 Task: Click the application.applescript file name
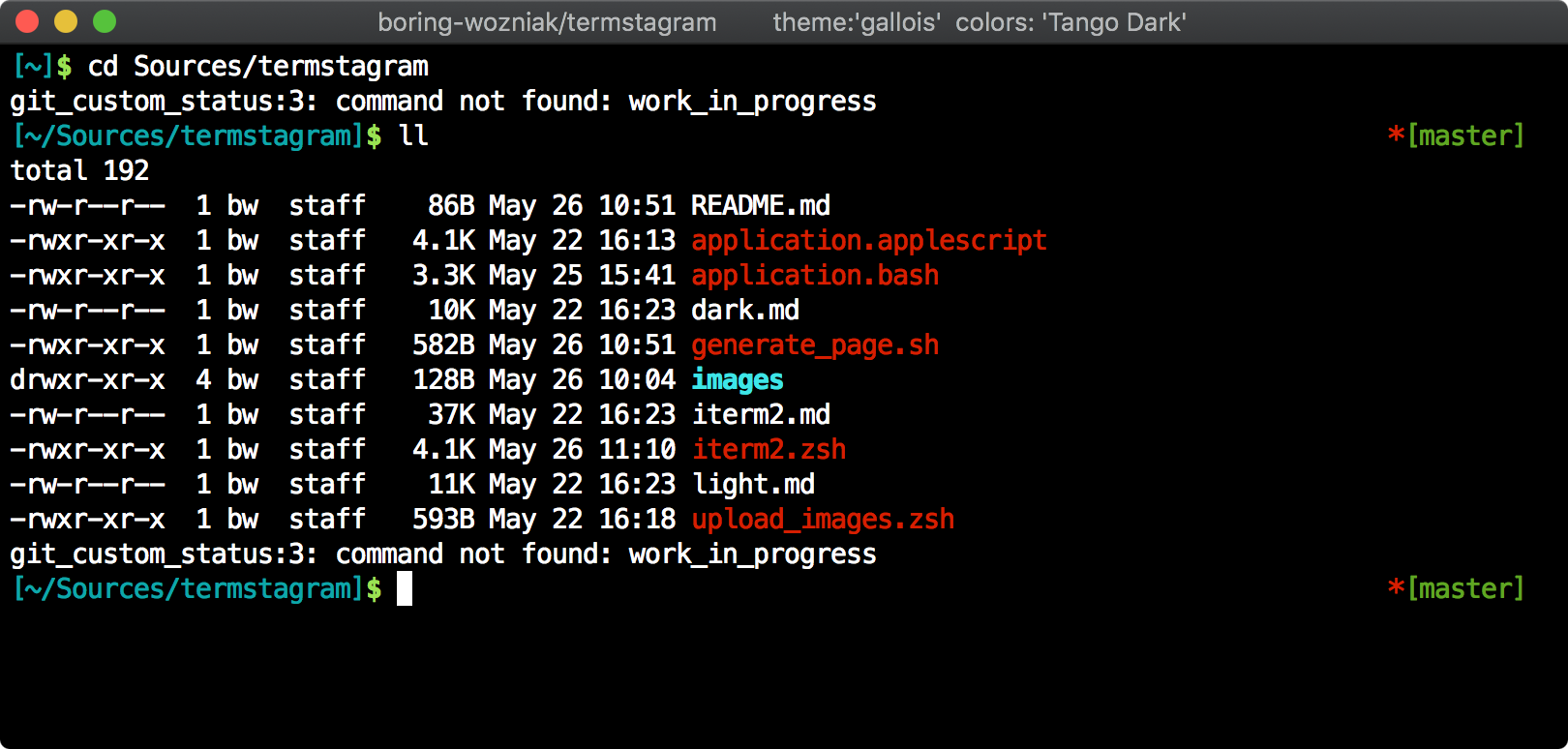(869, 240)
